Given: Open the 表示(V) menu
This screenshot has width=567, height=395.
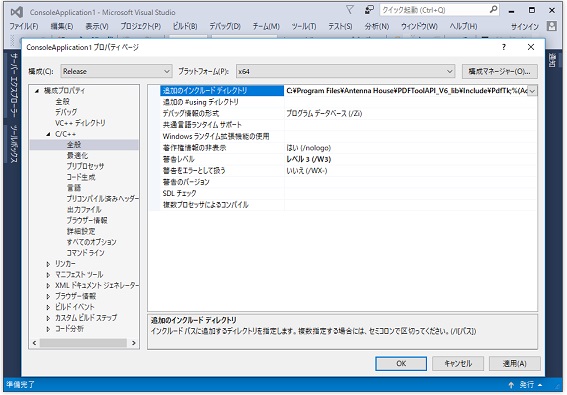Looking at the screenshot, I should [x=97, y=26].
